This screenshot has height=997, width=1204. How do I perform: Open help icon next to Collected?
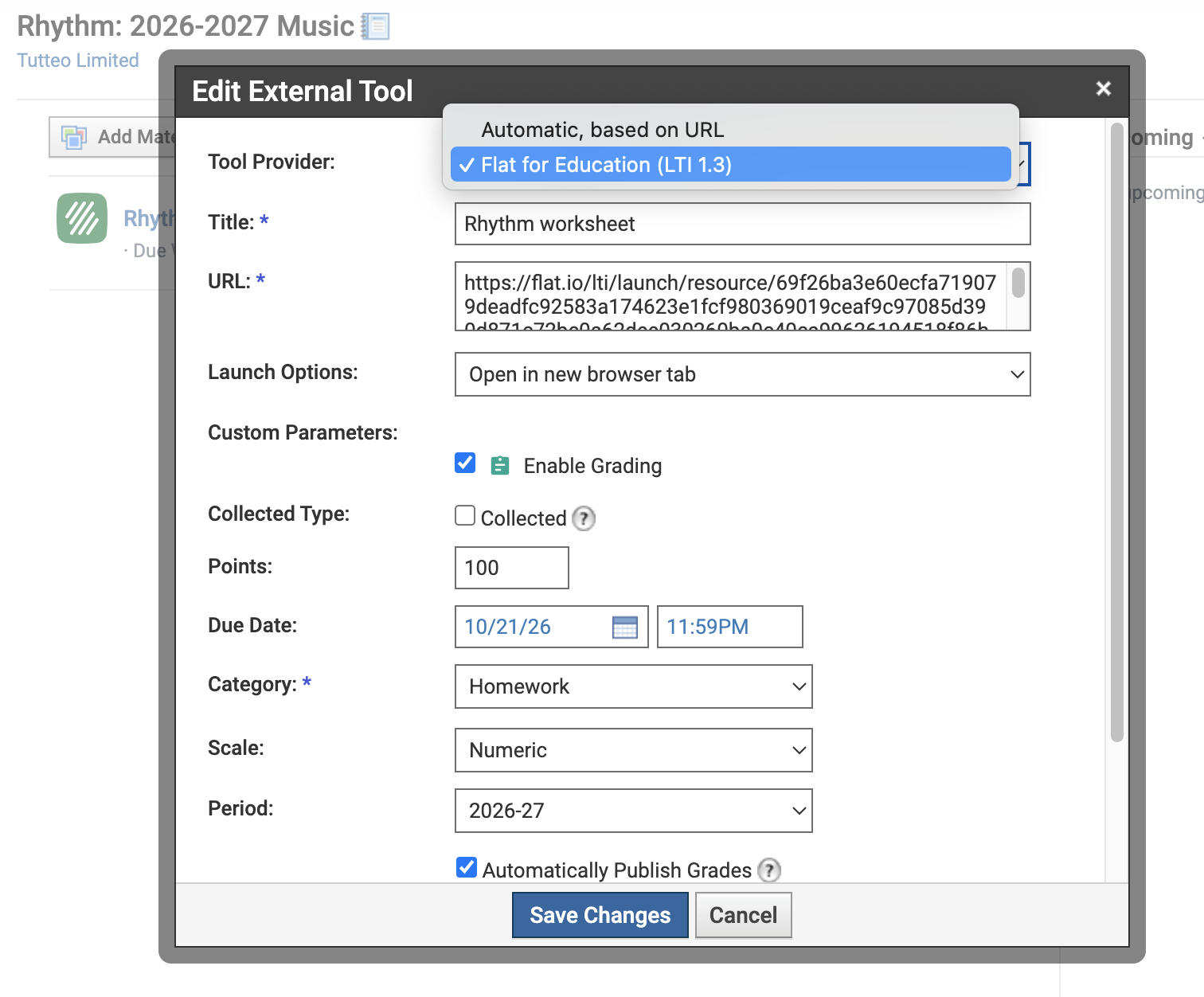pos(584,518)
